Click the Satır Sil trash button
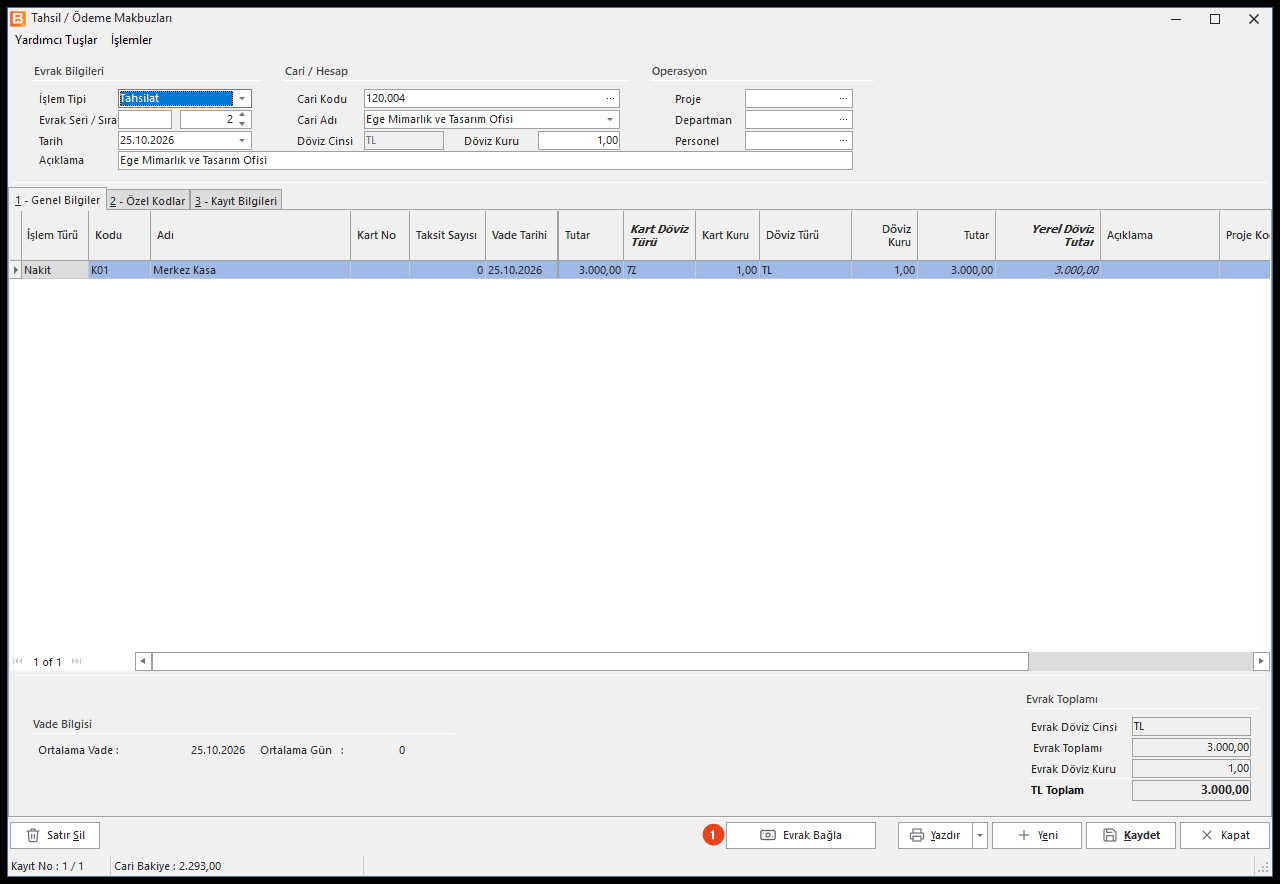Screen dimensions: 1280x884 tap(55, 835)
